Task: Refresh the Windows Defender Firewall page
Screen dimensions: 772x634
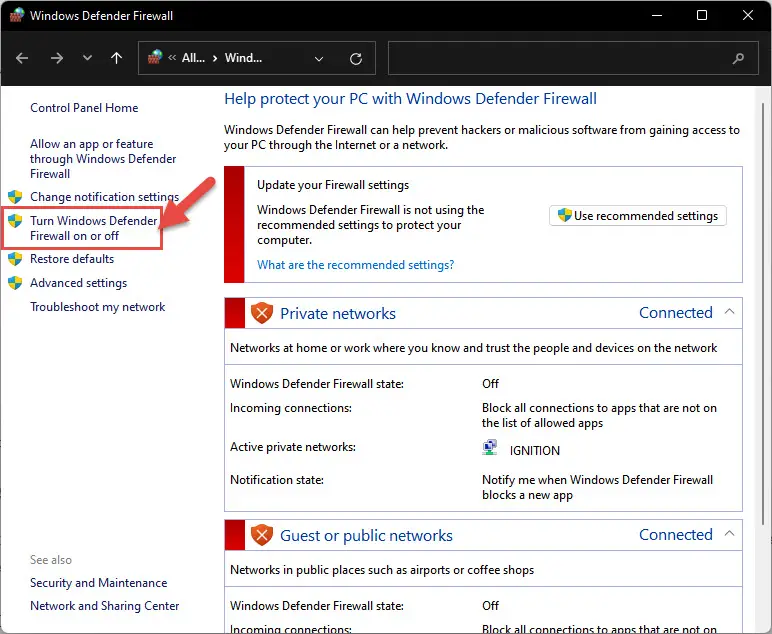Action: [x=356, y=59]
